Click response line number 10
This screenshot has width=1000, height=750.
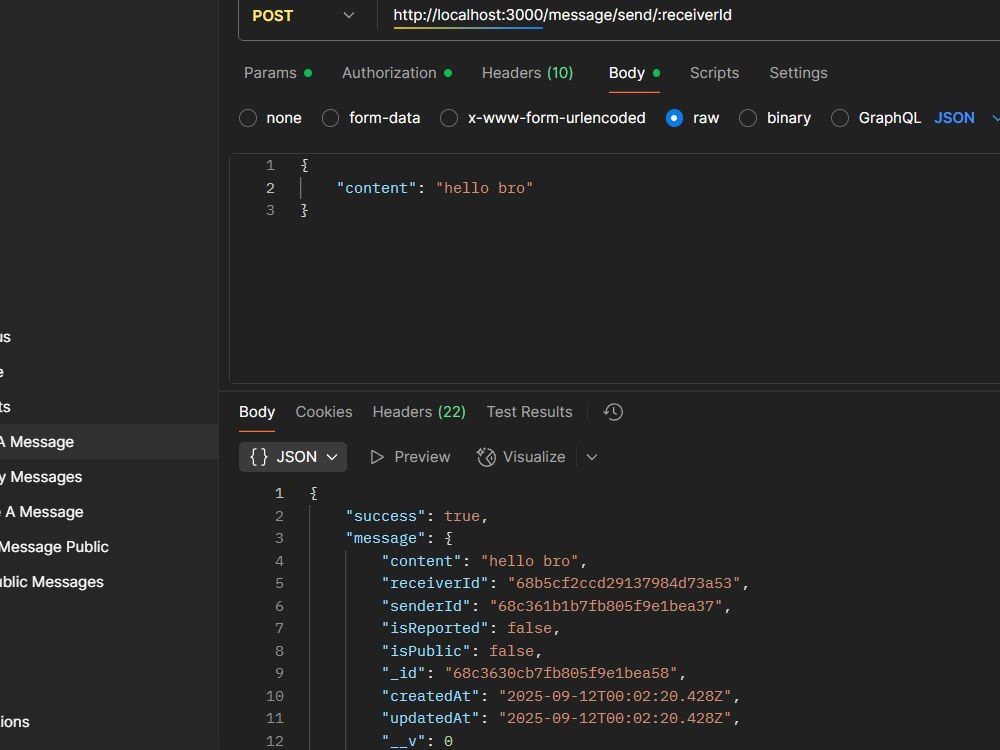(275, 696)
